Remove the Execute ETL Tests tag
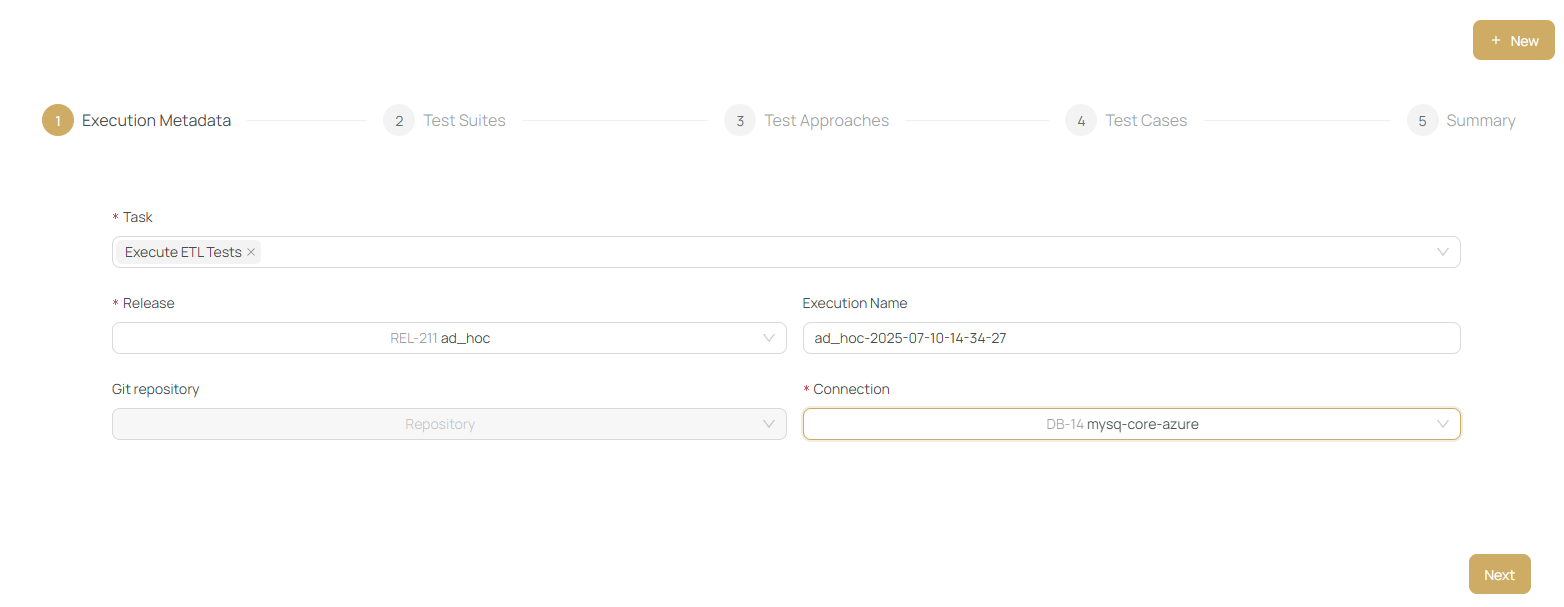 click(251, 252)
